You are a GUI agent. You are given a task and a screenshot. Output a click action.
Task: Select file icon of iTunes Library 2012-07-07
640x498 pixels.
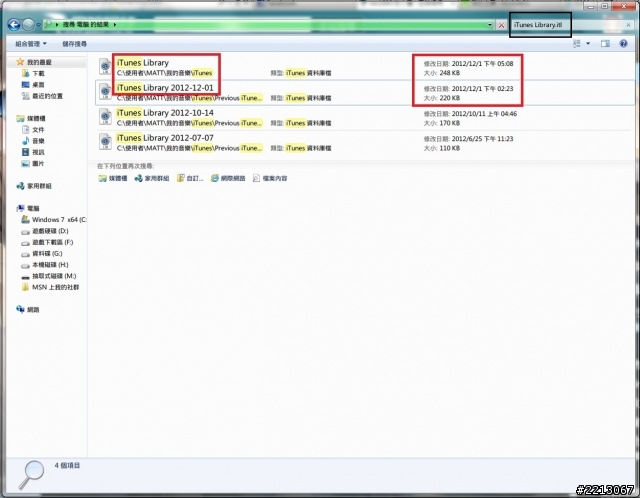(105, 142)
